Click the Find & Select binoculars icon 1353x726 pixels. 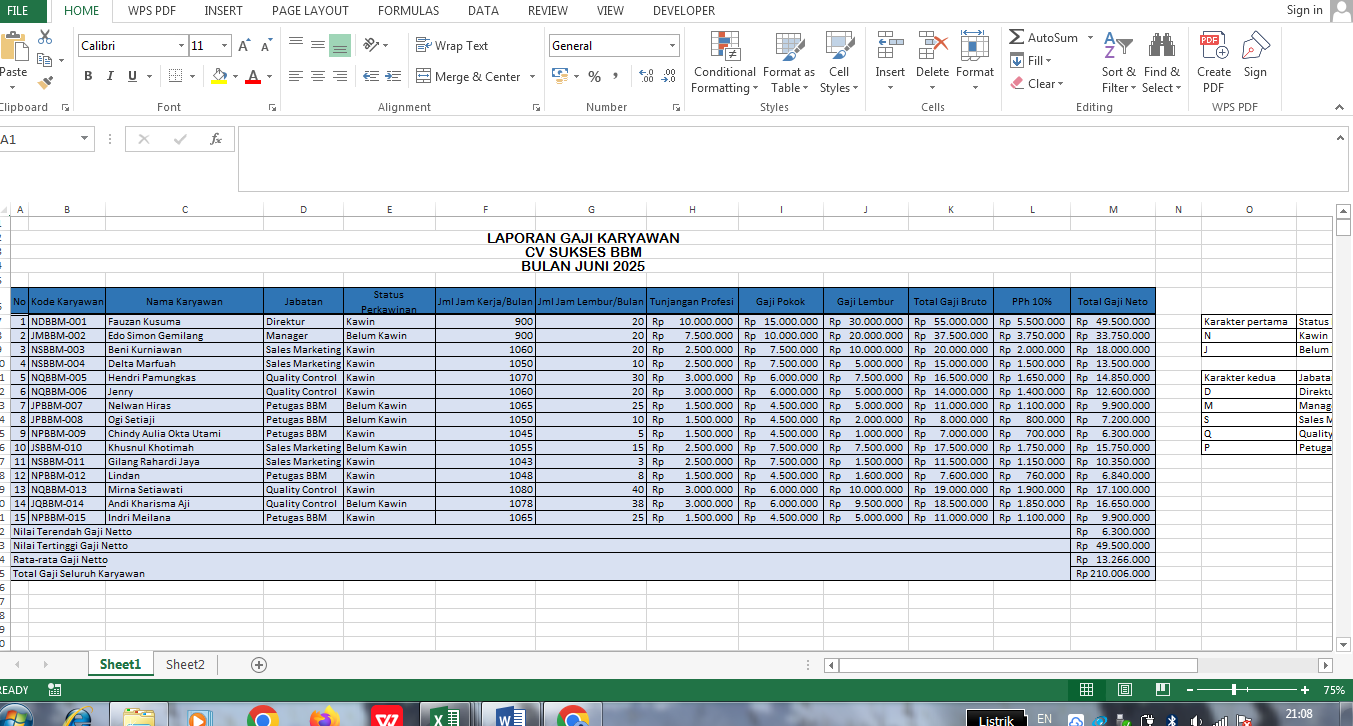pyautogui.click(x=1162, y=46)
